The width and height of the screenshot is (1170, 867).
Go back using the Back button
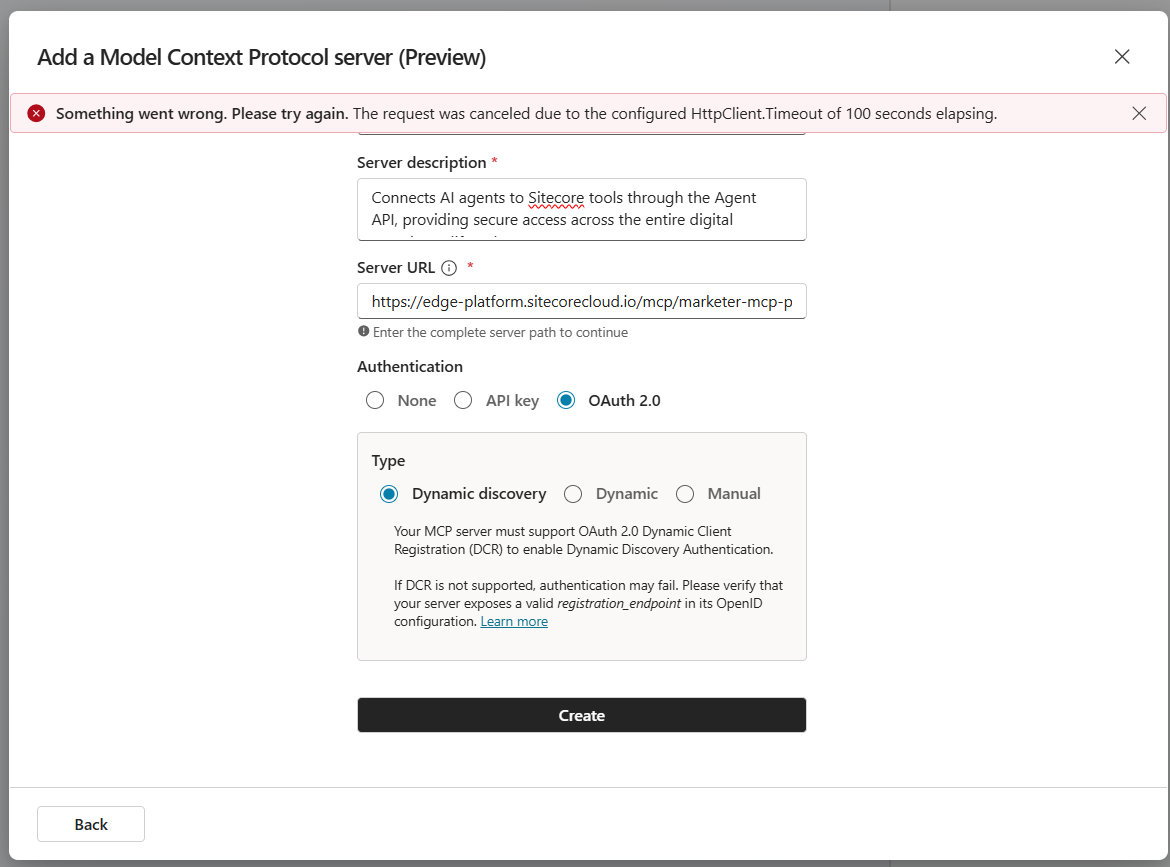[91, 824]
